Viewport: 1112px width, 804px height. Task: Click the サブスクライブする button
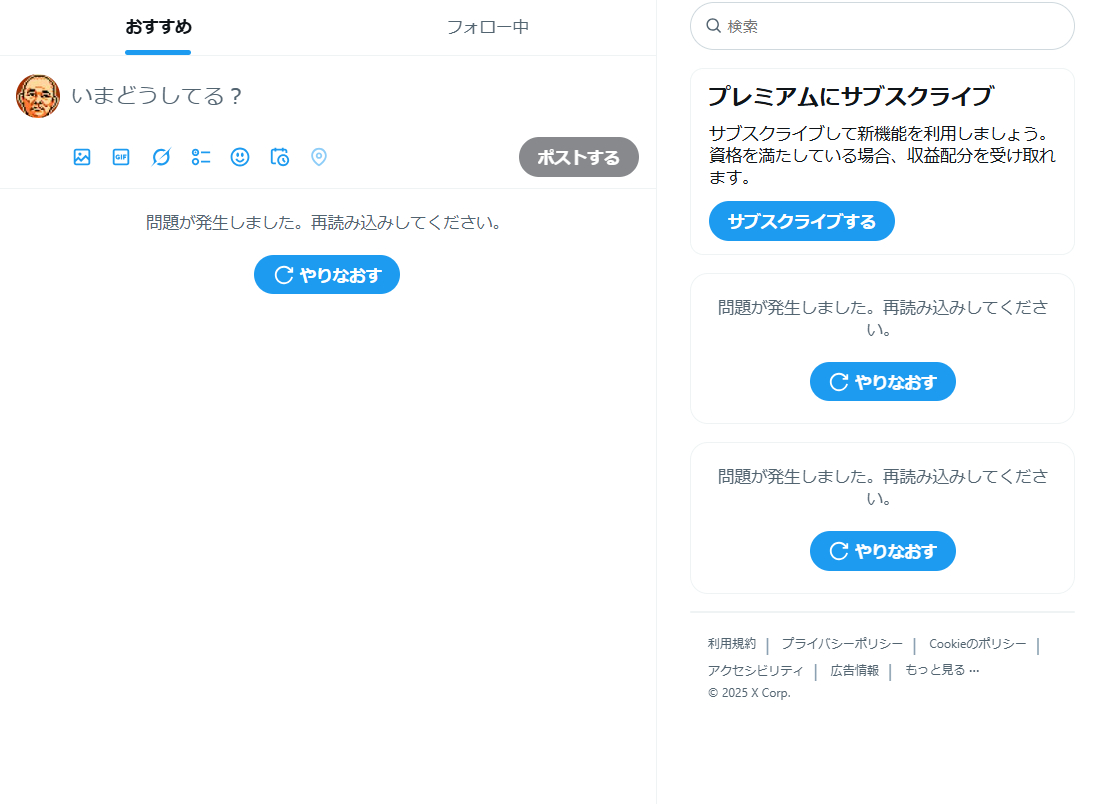tap(801, 221)
